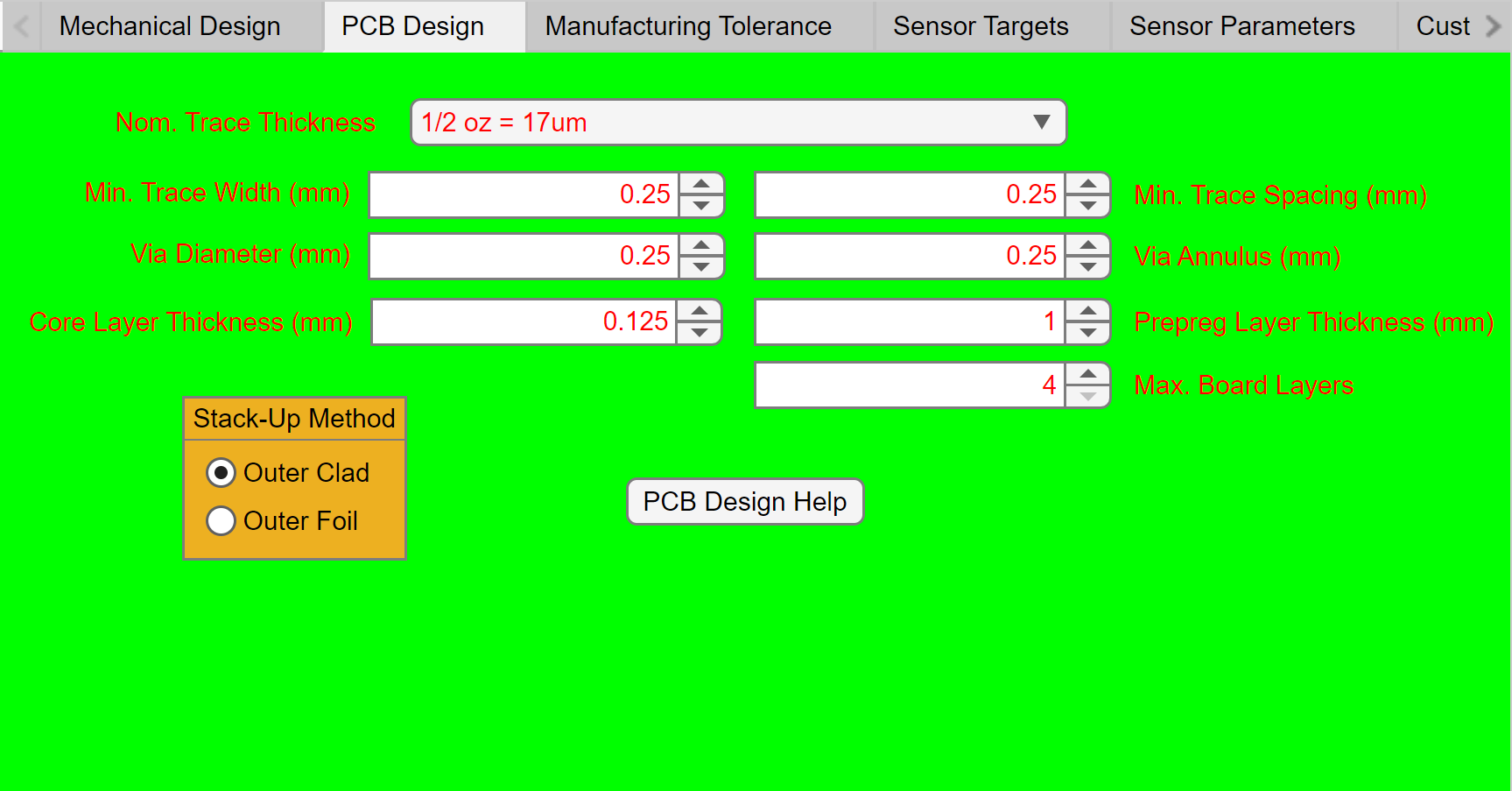Viewport: 1512px width, 791px height.
Task: Select the Outer Foil radio button
Action: pyautogui.click(x=221, y=520)
